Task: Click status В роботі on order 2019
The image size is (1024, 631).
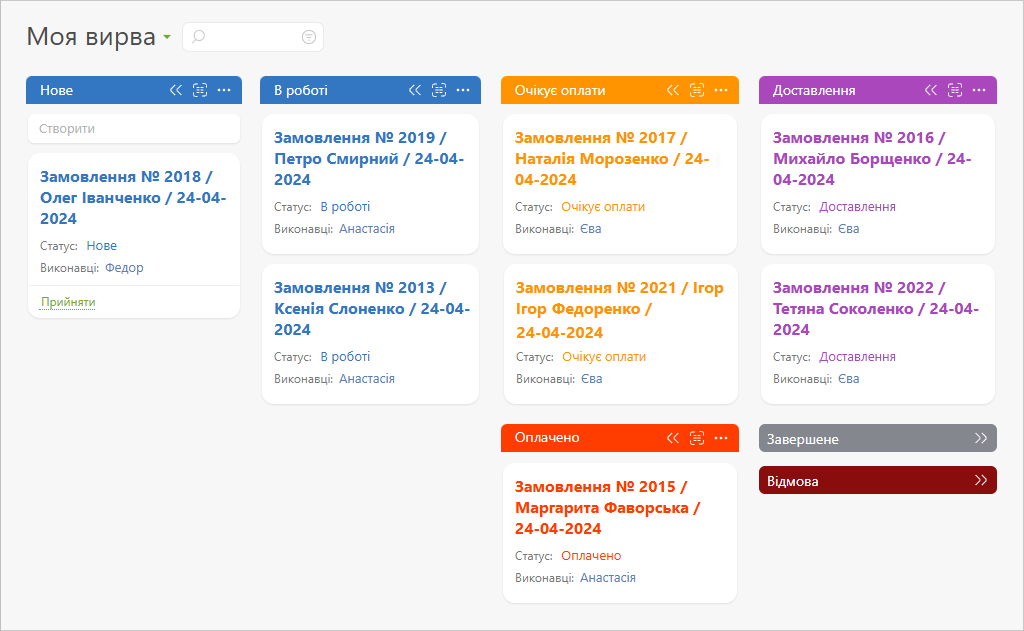Action: click(x=345, y=206)
